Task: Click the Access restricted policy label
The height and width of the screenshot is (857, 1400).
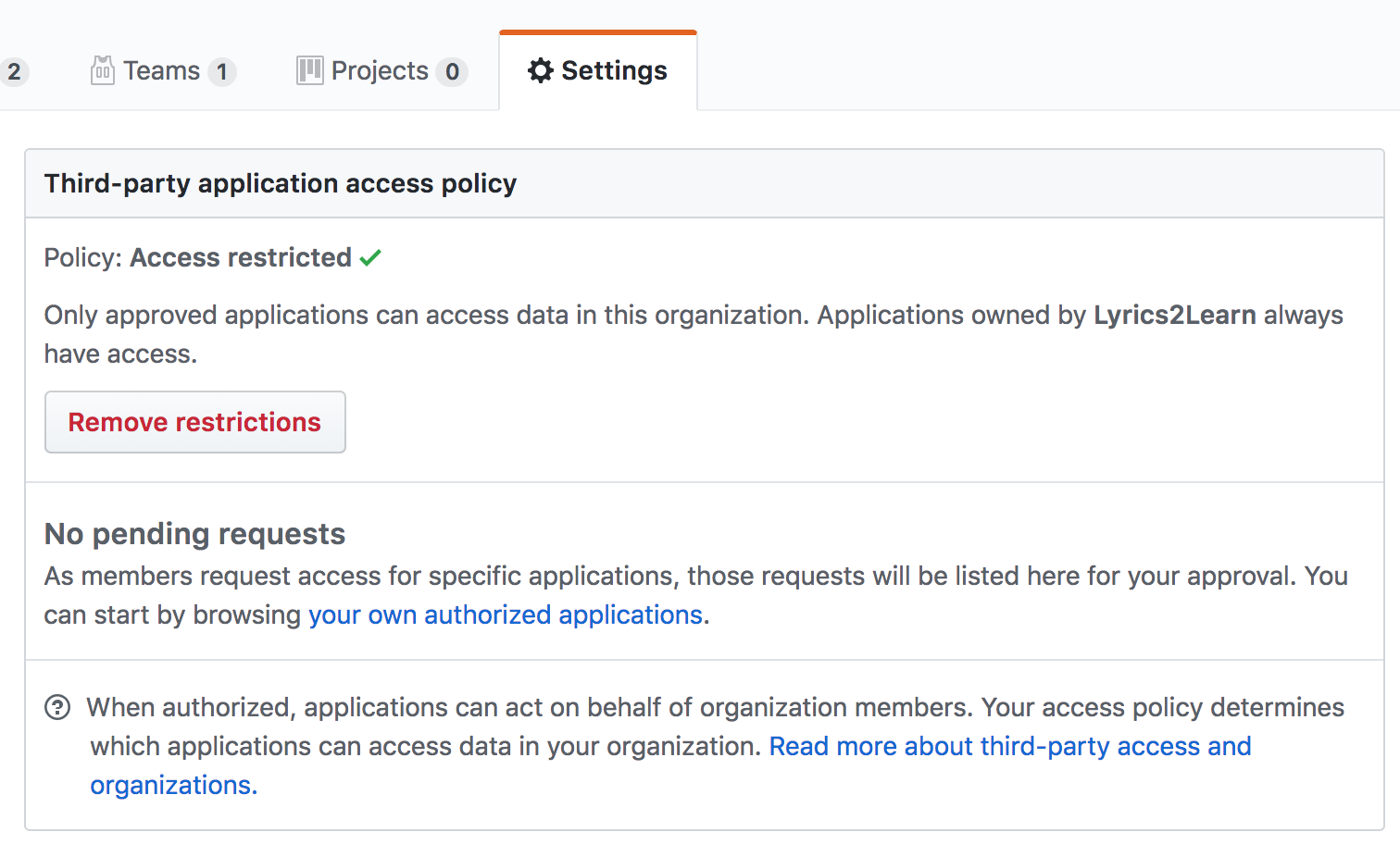Action: point(242,257)
